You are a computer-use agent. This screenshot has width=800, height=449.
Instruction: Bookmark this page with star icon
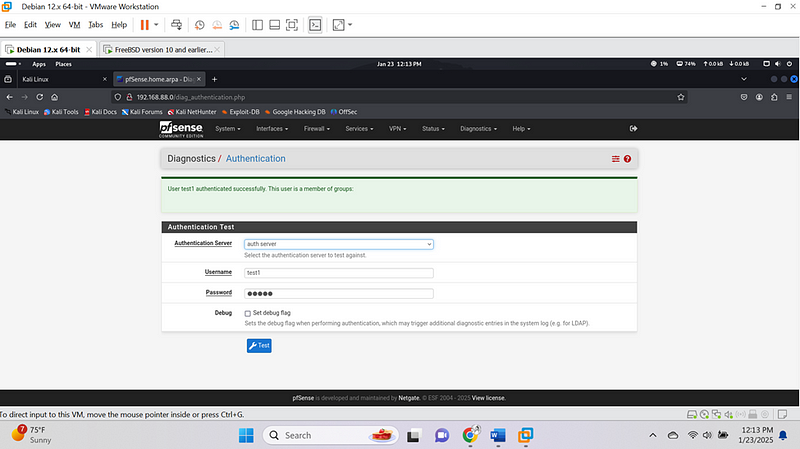coord(681,97)
